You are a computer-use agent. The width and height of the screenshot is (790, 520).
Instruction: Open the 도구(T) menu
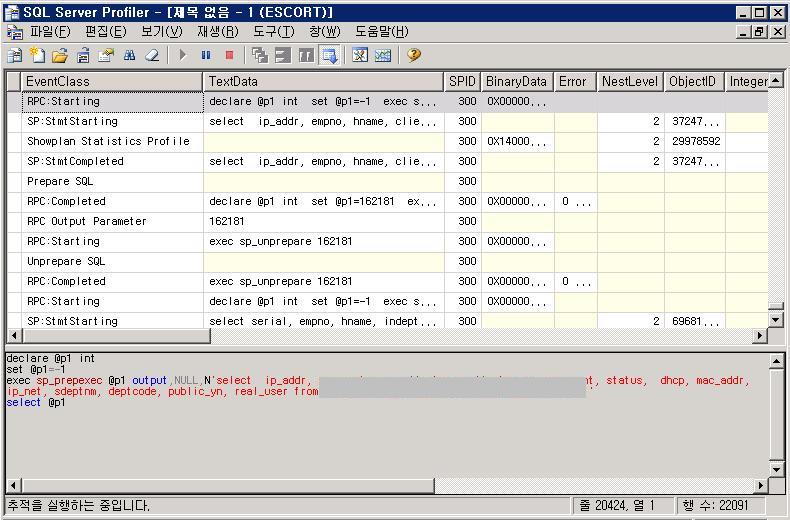coord(274,32)
